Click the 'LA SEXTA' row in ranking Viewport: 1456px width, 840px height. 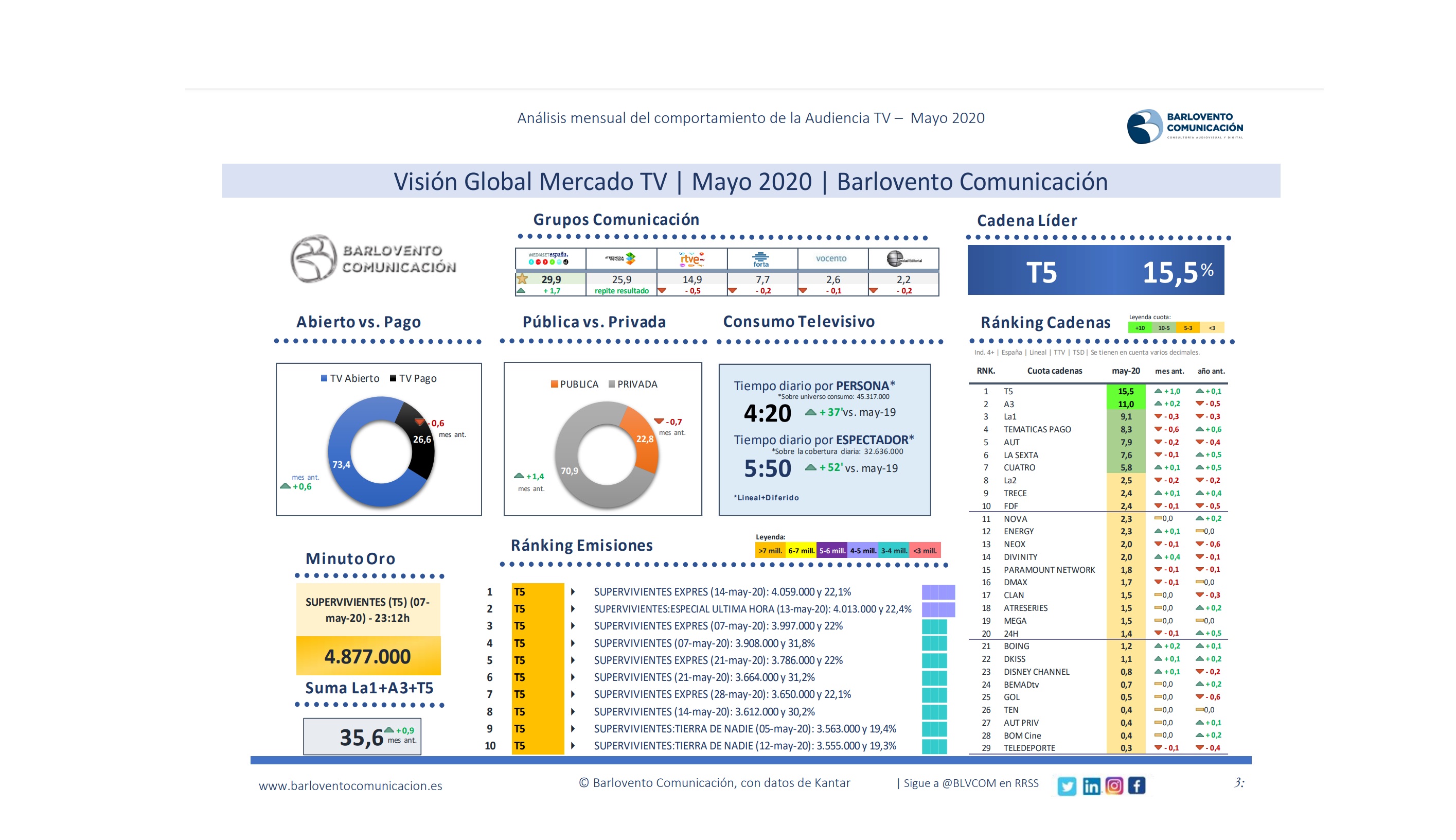click(x=1098, y=454)
